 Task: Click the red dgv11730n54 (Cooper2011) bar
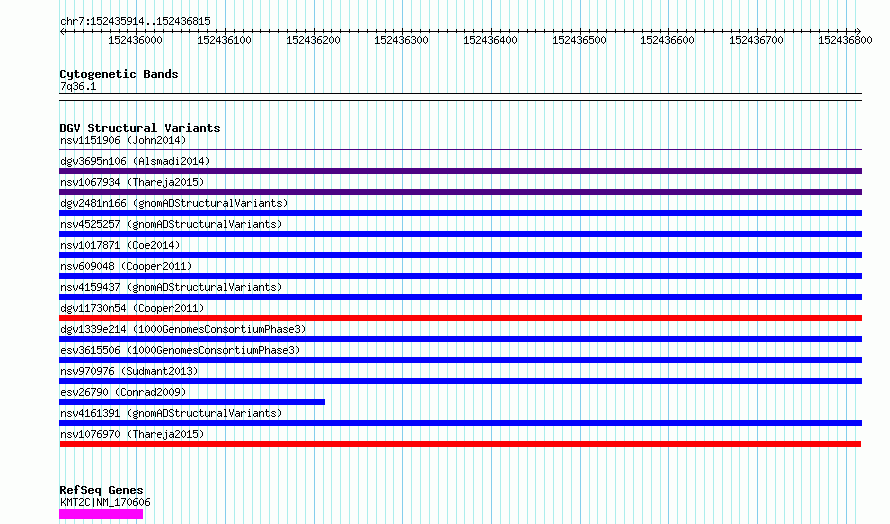click(460, 318)
